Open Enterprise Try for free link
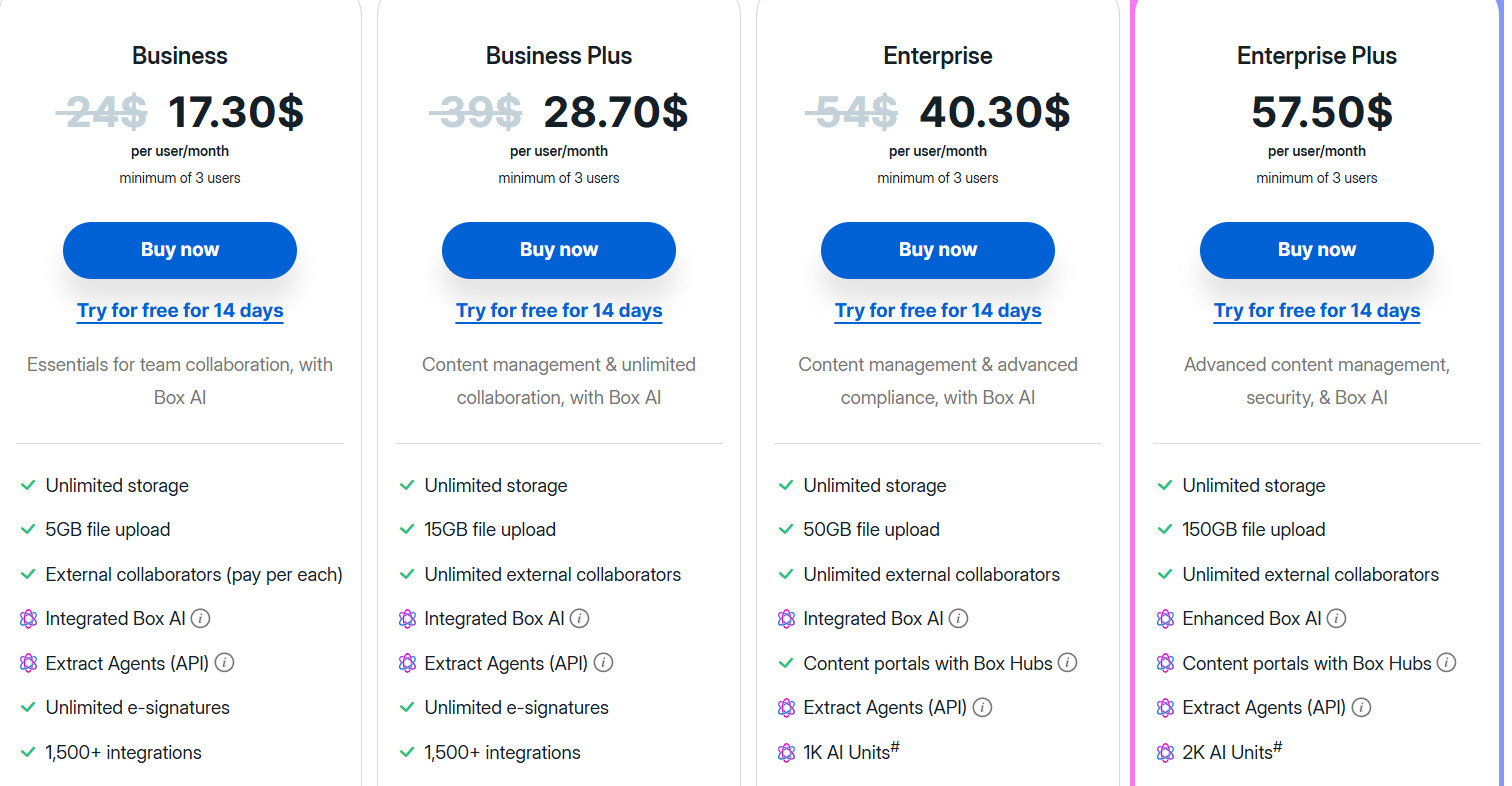This screenshot has width=1512, height=786. click(938, 311)
